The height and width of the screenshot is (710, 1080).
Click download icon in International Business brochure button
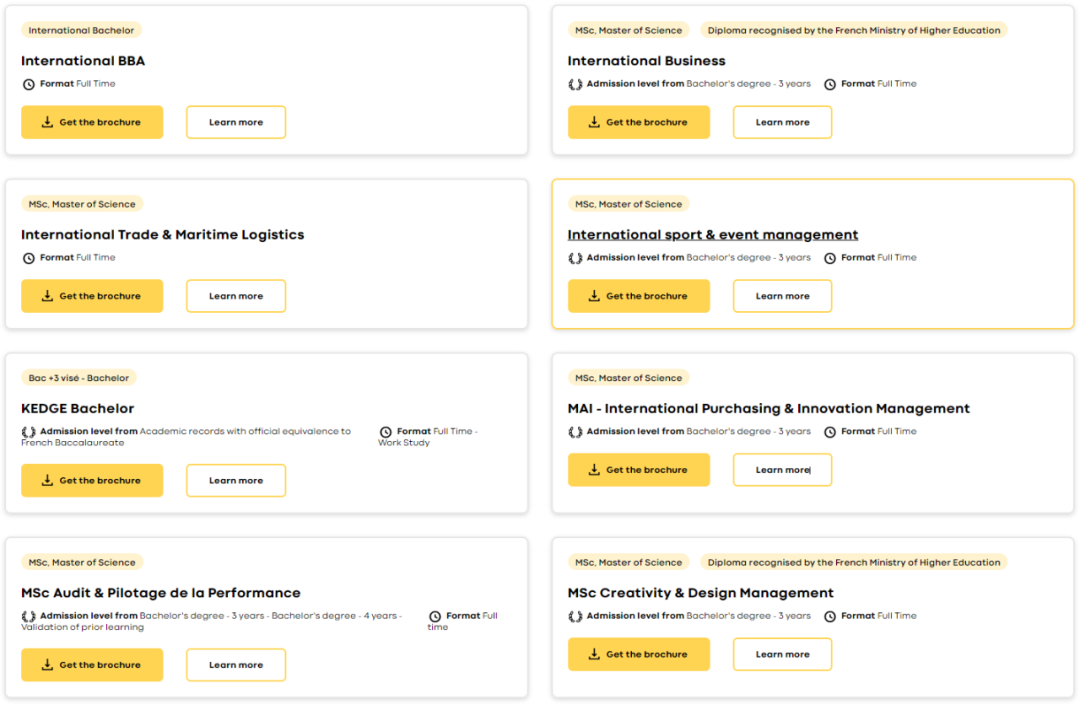pyautogui.click(x=594, y=122)
